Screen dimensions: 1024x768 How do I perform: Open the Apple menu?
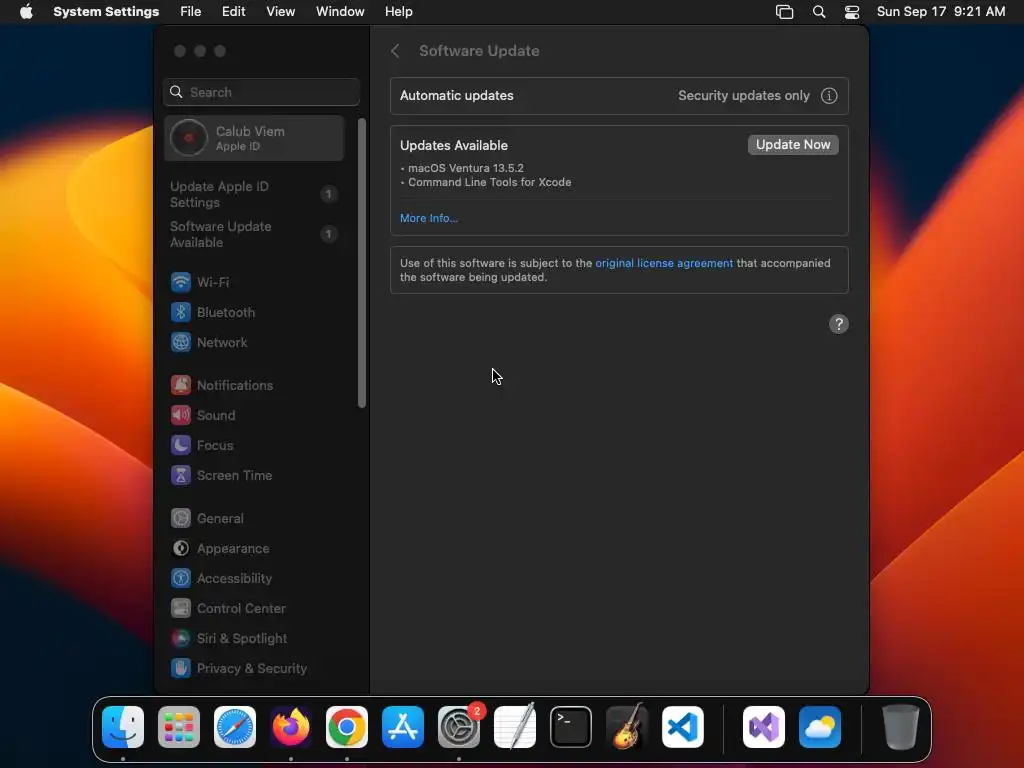tap(26, 12)
